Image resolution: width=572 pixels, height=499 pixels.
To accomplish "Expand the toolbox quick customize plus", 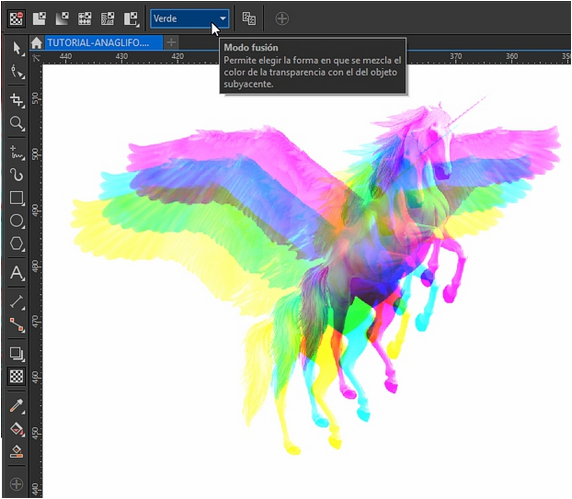I will click(x=16, y=484).
